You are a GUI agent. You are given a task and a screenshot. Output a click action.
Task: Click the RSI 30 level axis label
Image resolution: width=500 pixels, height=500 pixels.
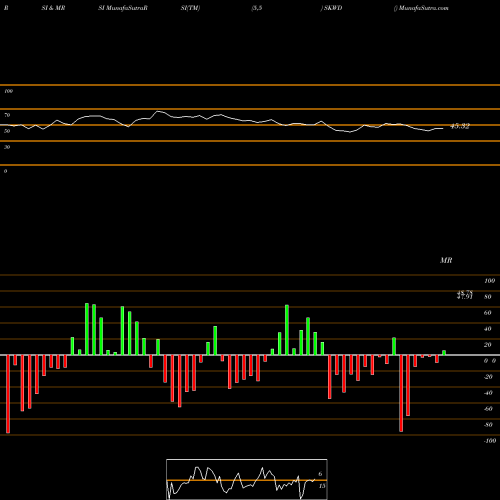coord(7,147)
